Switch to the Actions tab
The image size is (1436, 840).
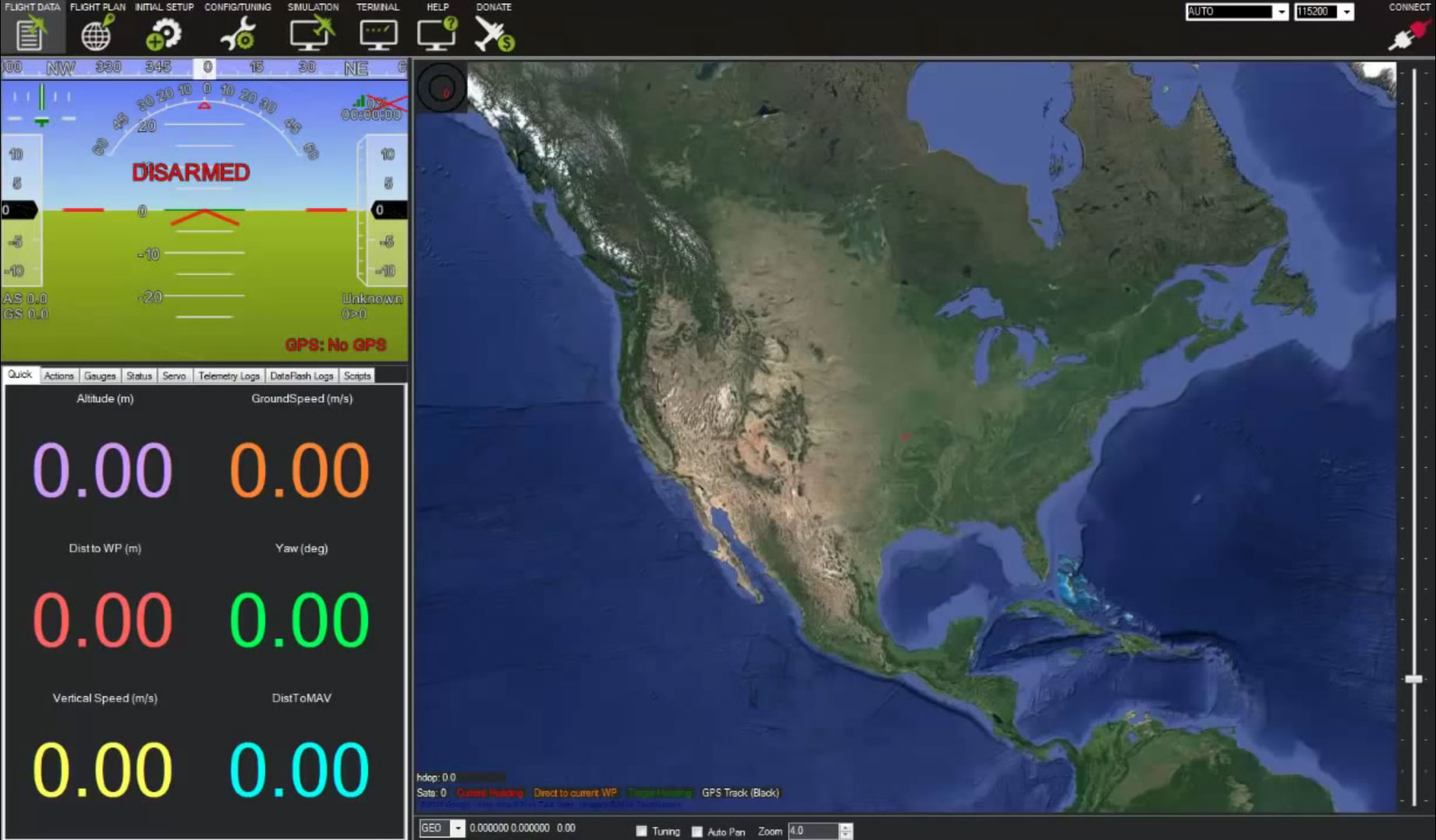pyautogui.click(x=59, y=376)
